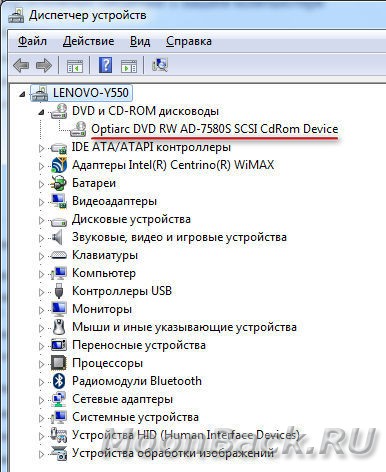Expand Сетевые адаптеры arrow
The width and height of the screenshot is (386, 472).
pyautogui.click(x=41, y=400)
